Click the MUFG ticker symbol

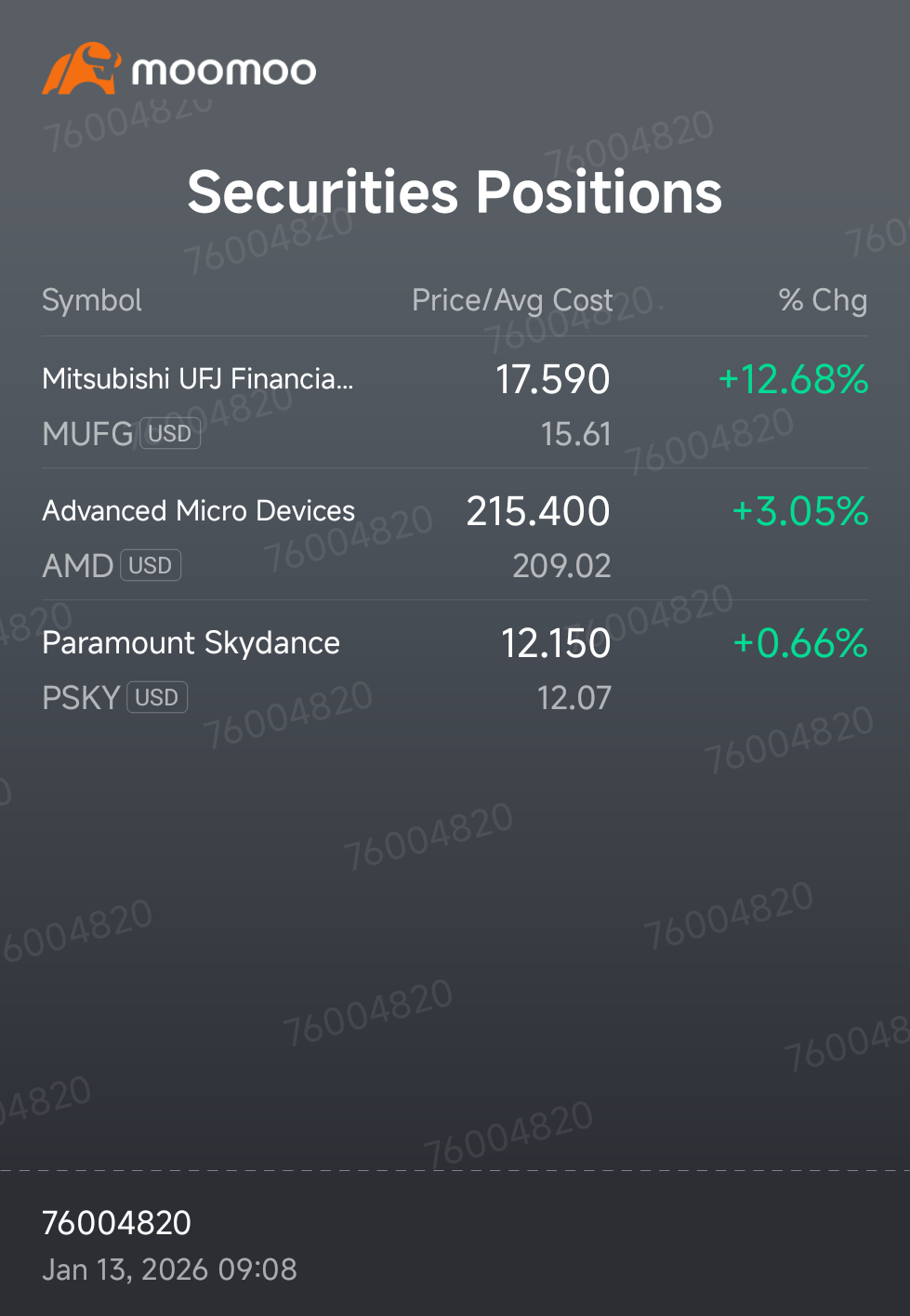click(x=88, y=434)
